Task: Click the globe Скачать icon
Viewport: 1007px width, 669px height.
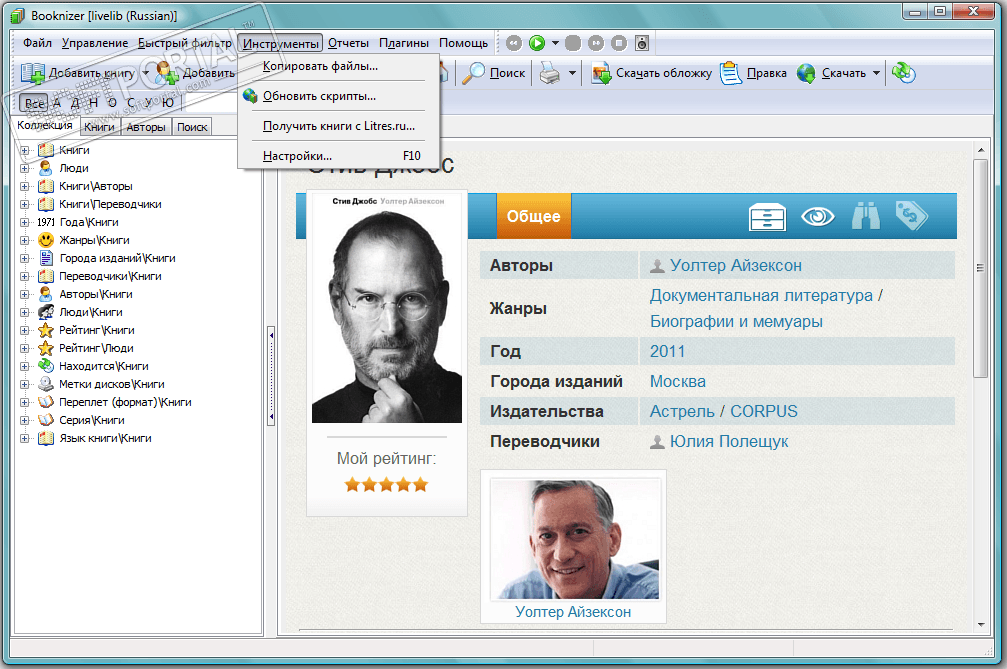Action: [x=806, y=73]
